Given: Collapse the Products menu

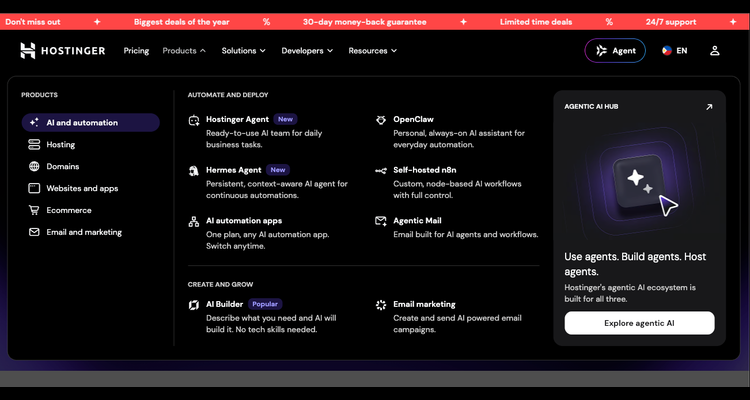Looking at the screenshot, I should tap(184, 51).
